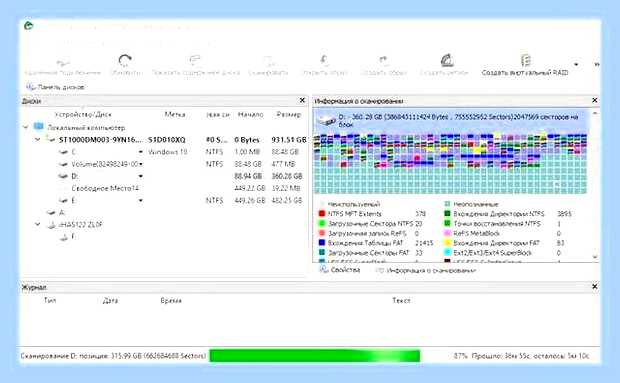Image resolution: width=620 pixels, height=383 pixels.
Task: Click the drive icon next to D:
Action: [x=63, y=176]
